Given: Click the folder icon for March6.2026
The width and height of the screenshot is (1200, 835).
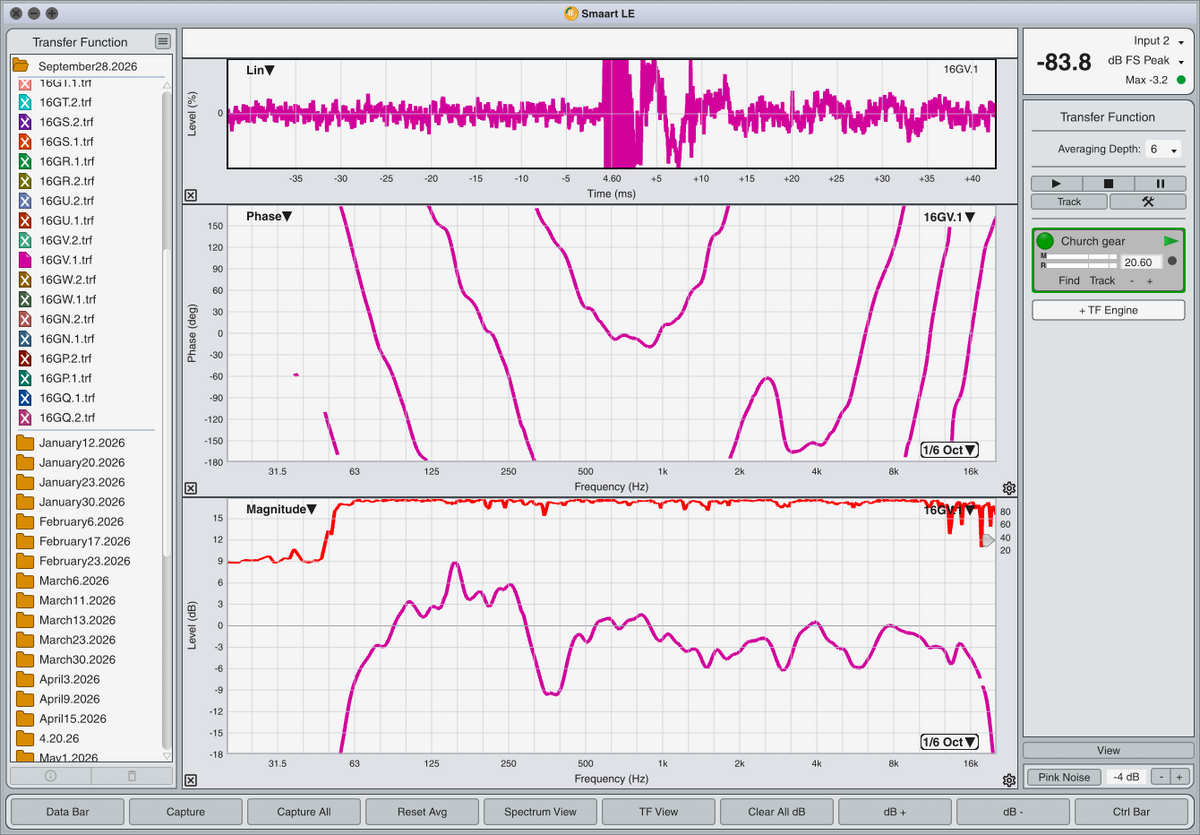Looking at the screenshot, I should (25, 580).
